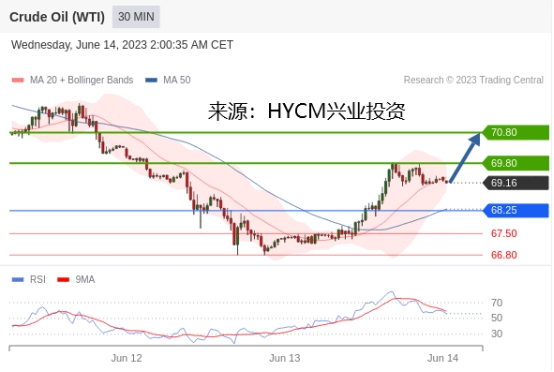The image size is (554, 372).
Task: Click the Research © 2023 Trading Central credit
Action: [473, 80]
